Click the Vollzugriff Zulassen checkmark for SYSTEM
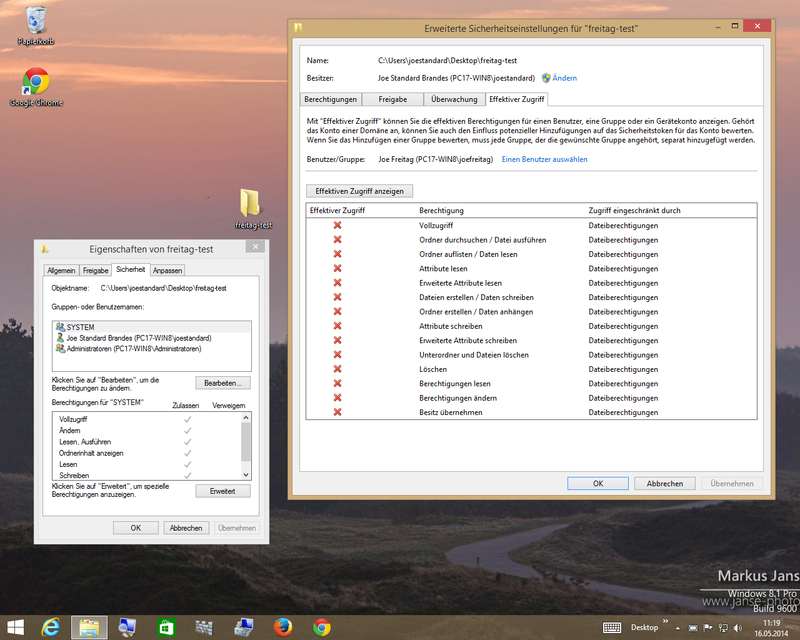The image size is (800, 640). pos(187,419)
